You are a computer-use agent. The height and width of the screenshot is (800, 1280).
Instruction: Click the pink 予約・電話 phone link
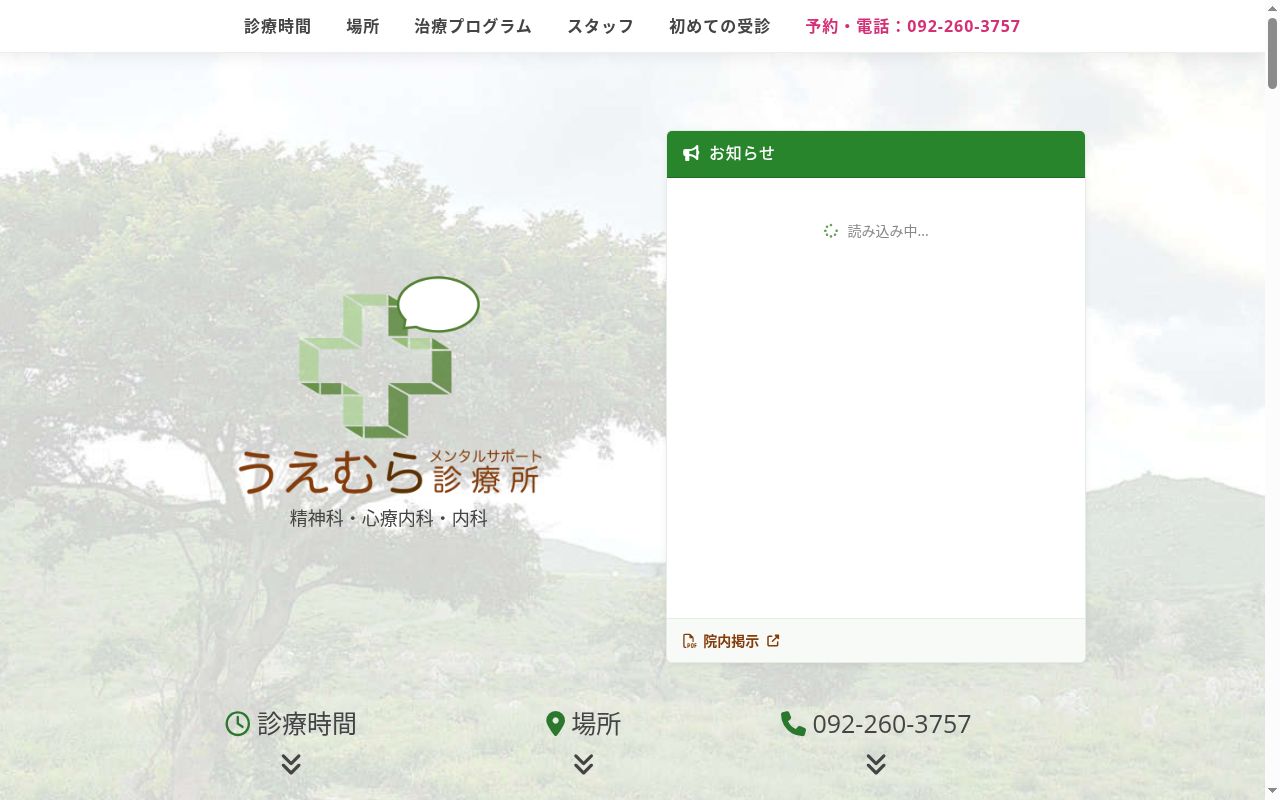tap(913, 26)
